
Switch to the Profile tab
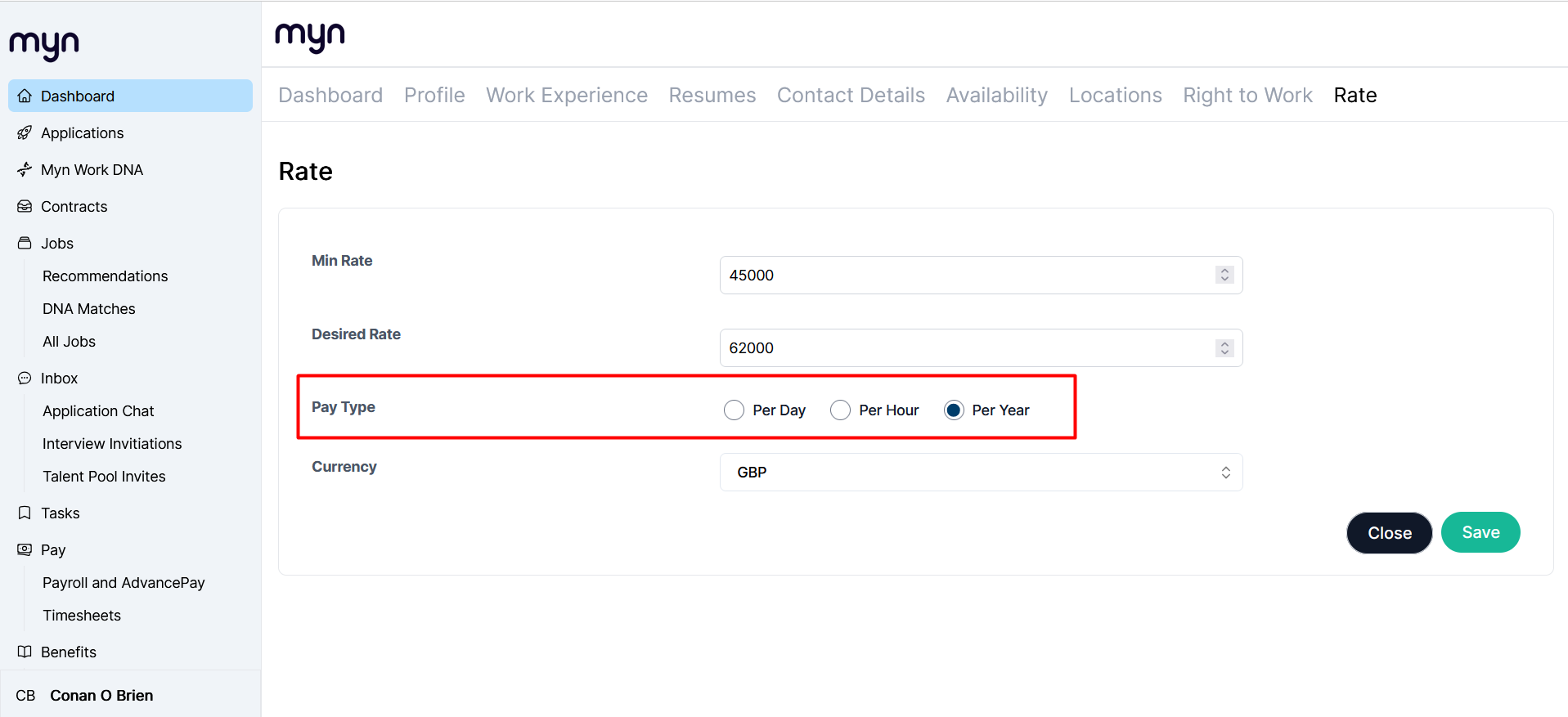pos(434,95)
